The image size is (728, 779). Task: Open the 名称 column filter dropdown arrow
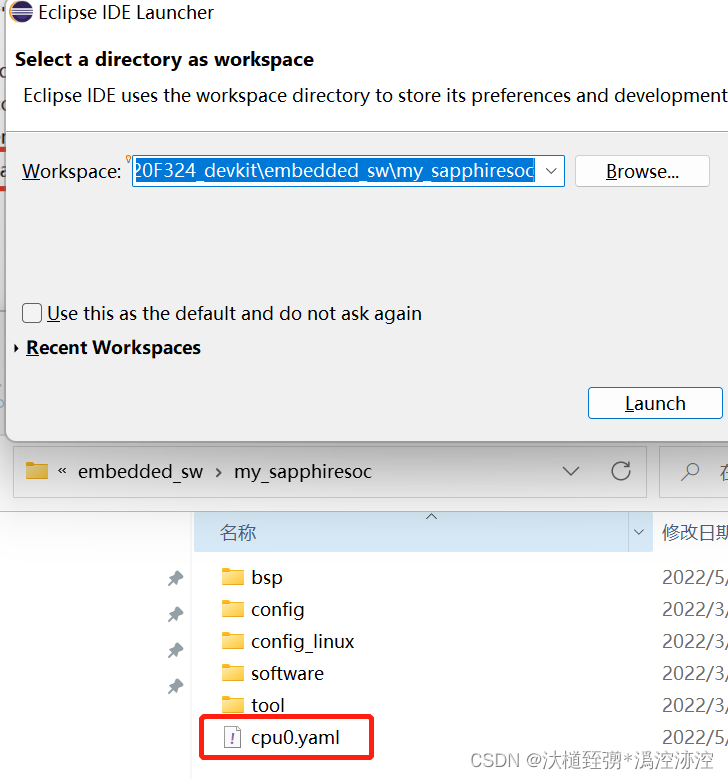point(640,532)
